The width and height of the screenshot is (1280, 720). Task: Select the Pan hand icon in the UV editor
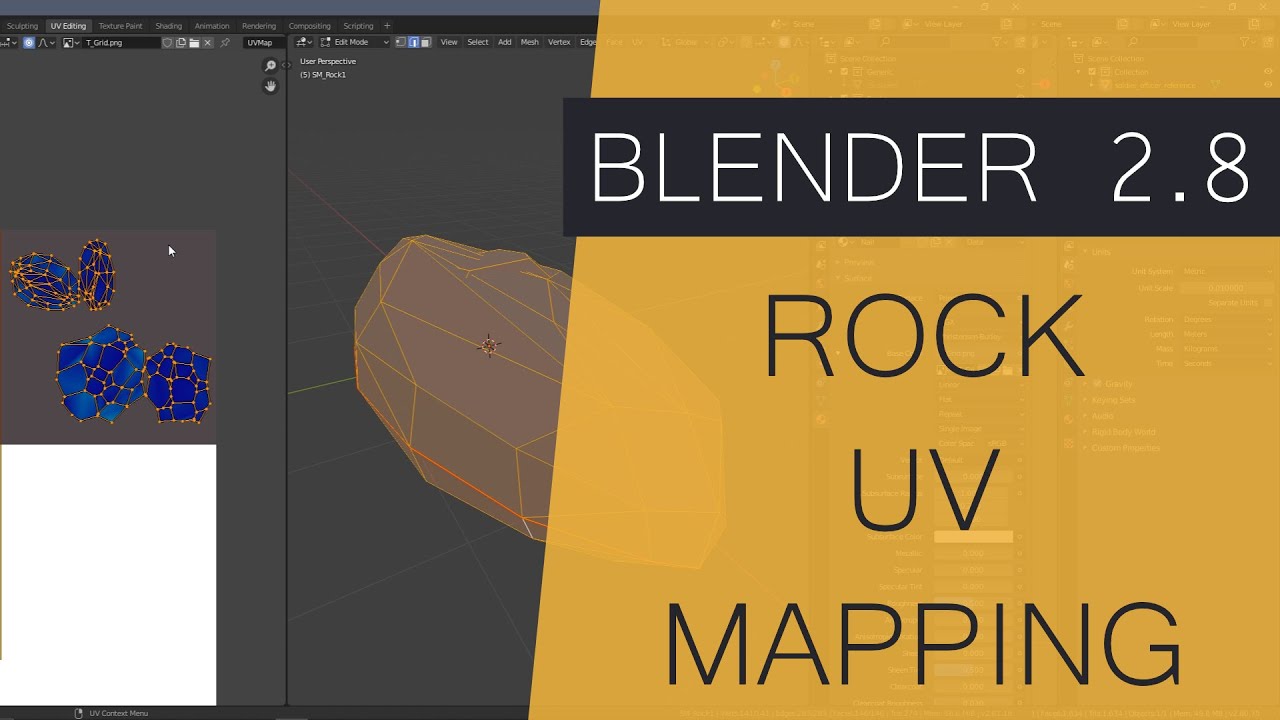coord(270,86)
